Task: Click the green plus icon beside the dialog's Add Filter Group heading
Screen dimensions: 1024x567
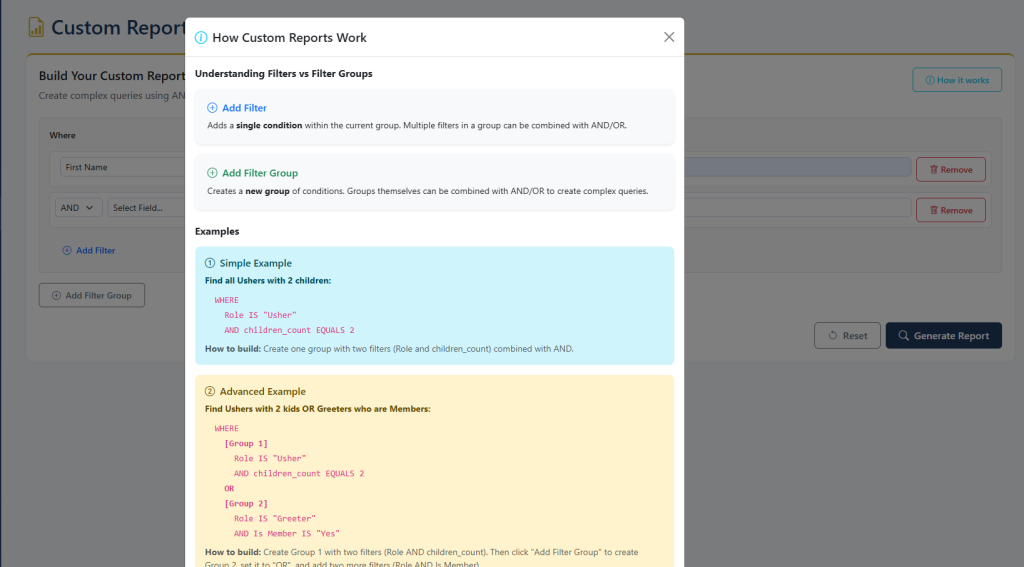Action: click(x=212, y=173)
